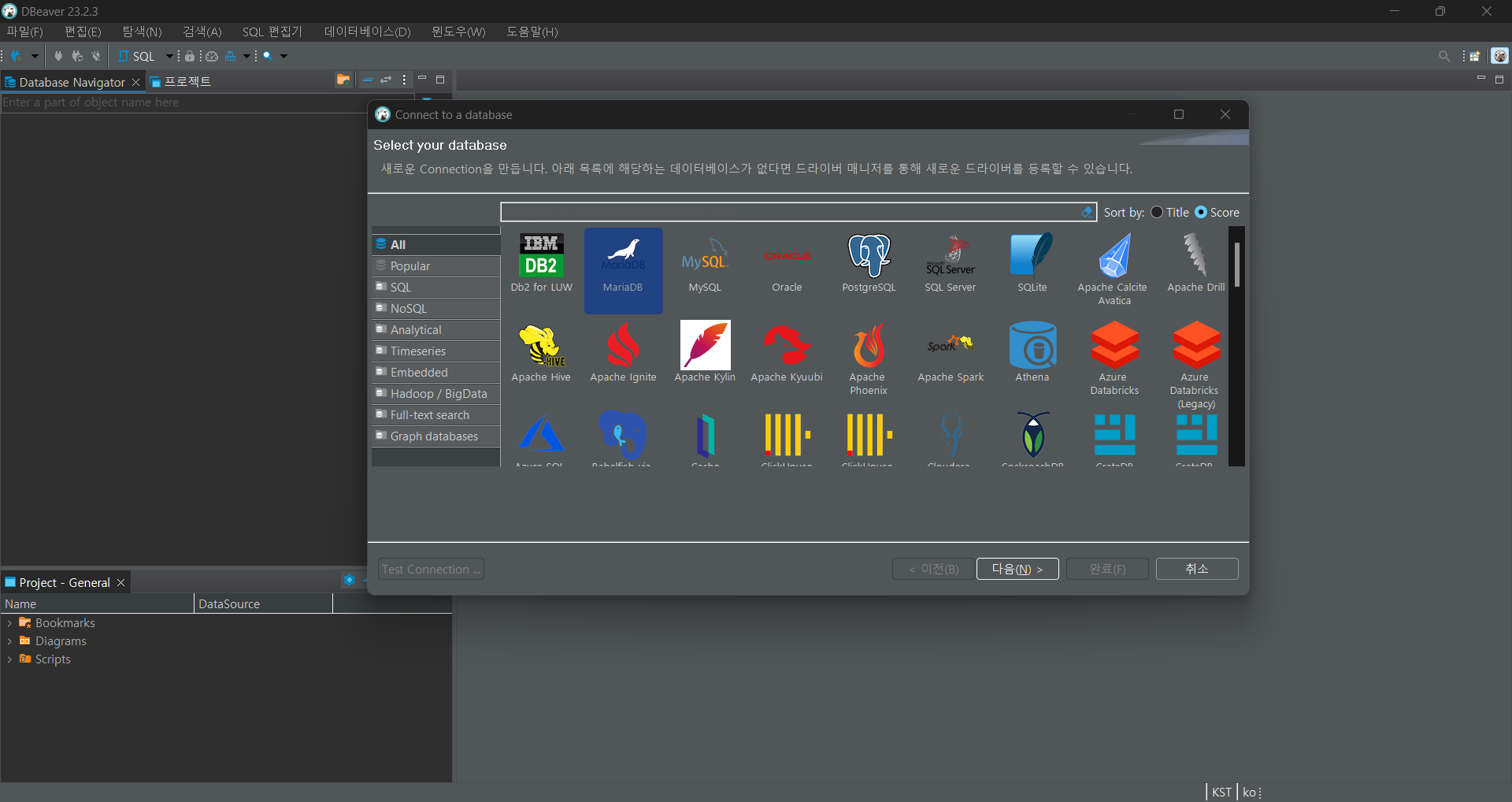The width and height of the screenshot is (1512, 802).
Task: Click the New Database Connection plug icon
Action: [16, 56]
